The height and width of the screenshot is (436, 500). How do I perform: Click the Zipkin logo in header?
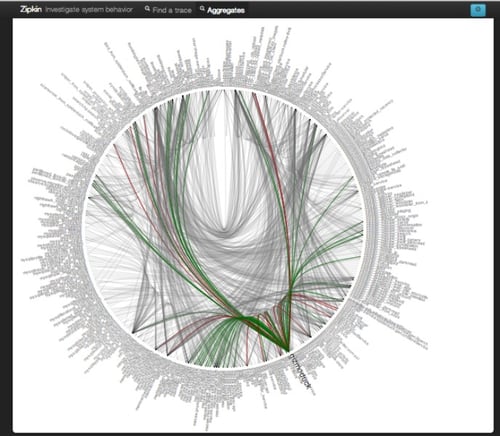coord(31,9)
